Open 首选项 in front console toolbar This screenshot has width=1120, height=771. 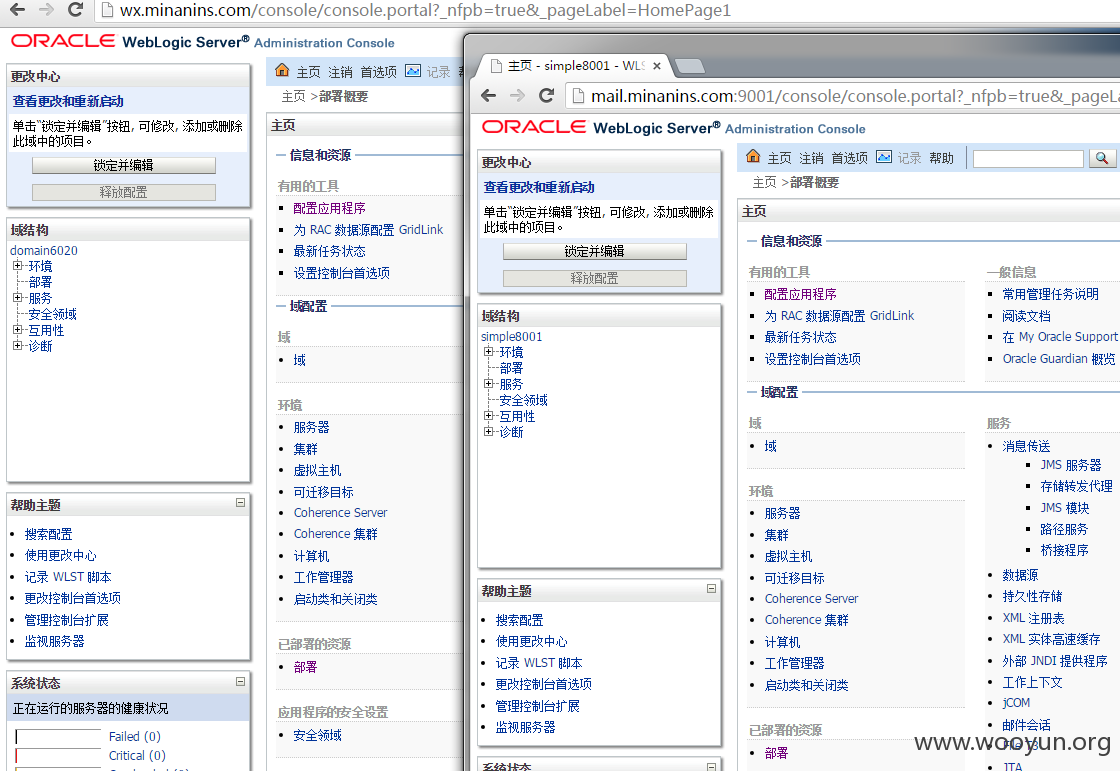(x=849, y=158)
